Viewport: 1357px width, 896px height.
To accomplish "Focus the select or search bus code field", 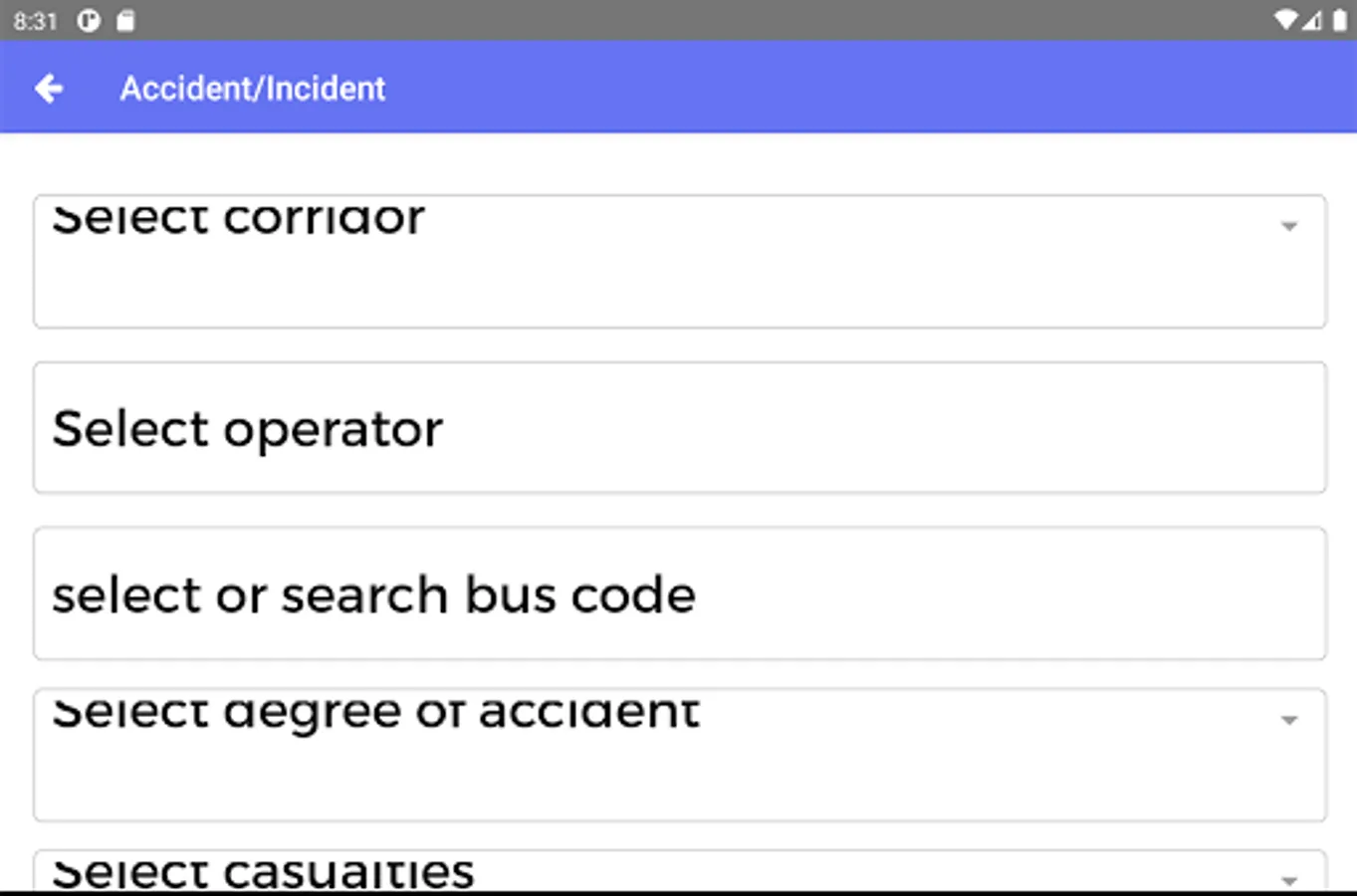I will [x=679, y=594].
